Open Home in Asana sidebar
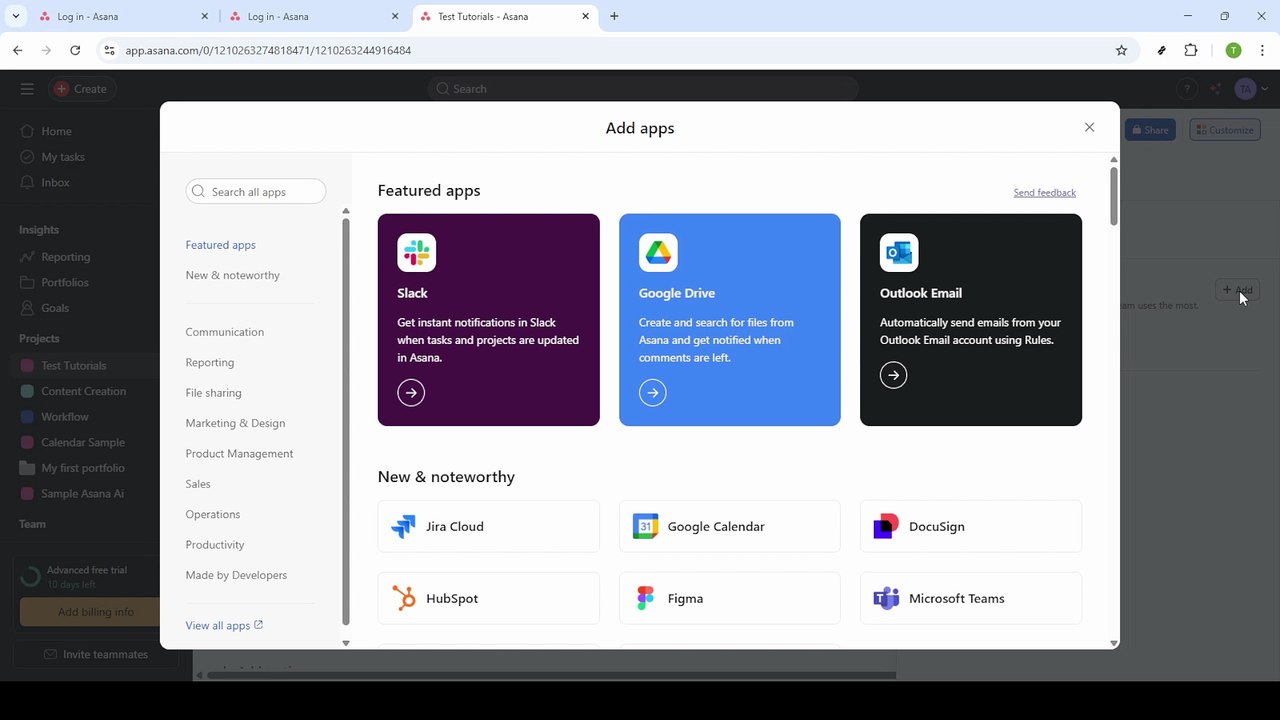The height and width of the screenshot is (720, 1280). point(57,131)
